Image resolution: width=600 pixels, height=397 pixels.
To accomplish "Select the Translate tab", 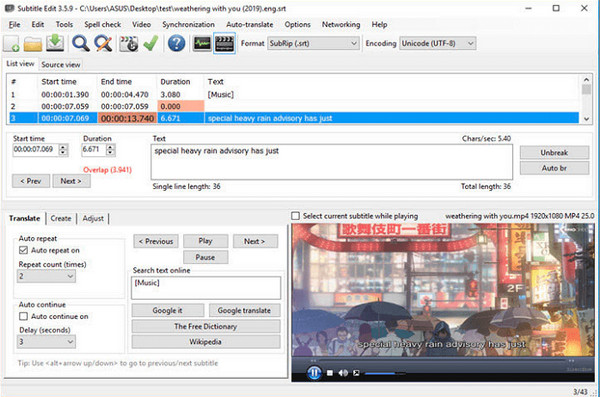I will tap(24, 218).
